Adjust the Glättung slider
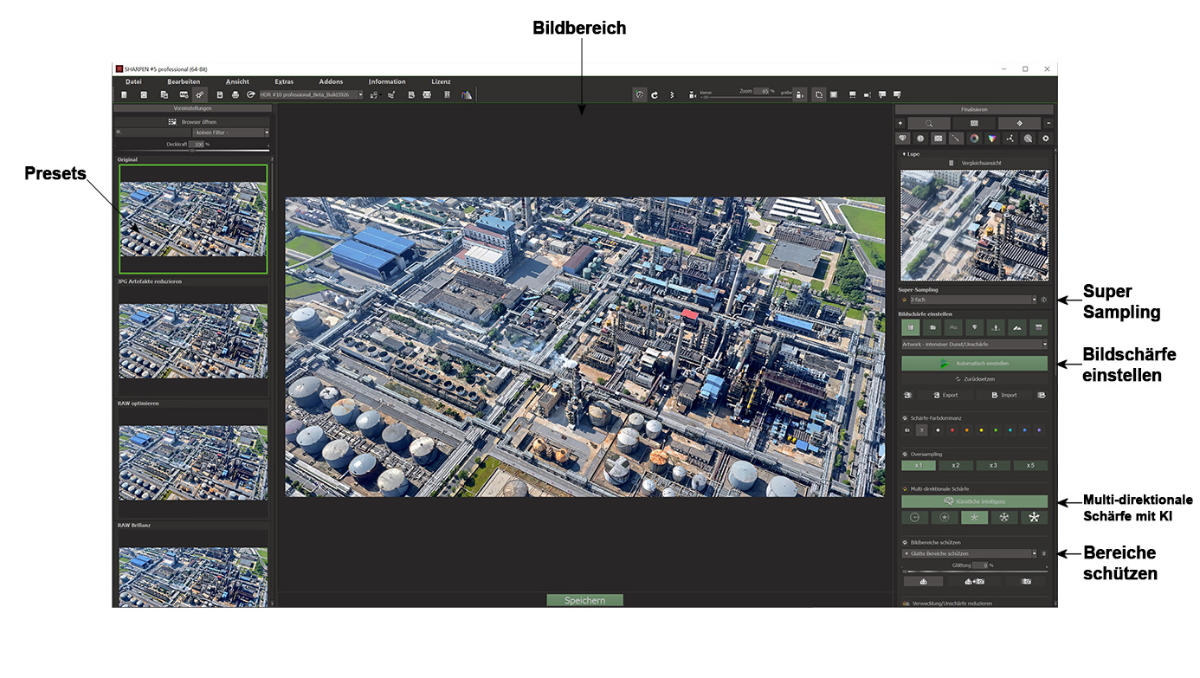 click(974, 571)
